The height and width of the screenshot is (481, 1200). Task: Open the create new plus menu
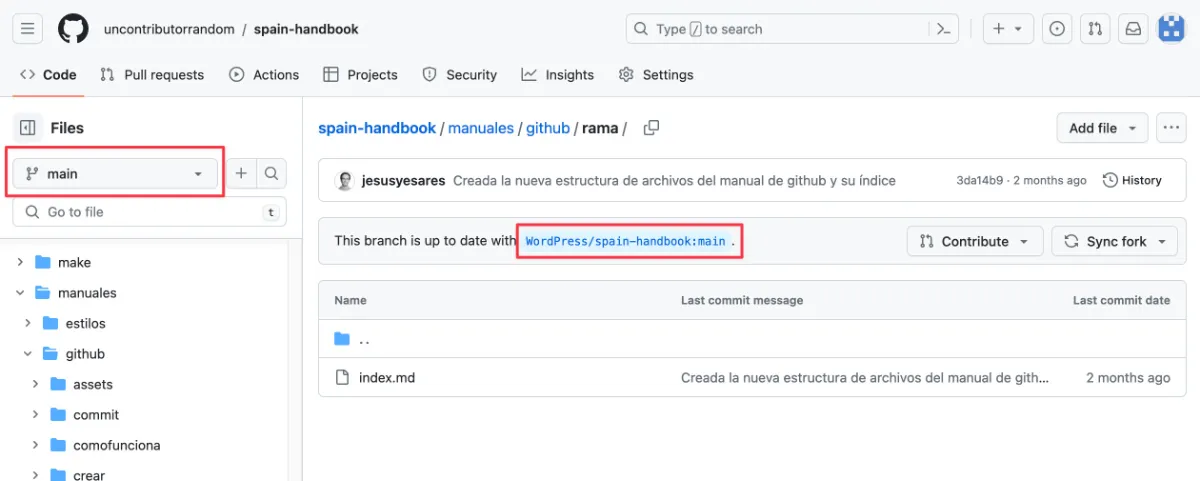(x=1007, y=29)
